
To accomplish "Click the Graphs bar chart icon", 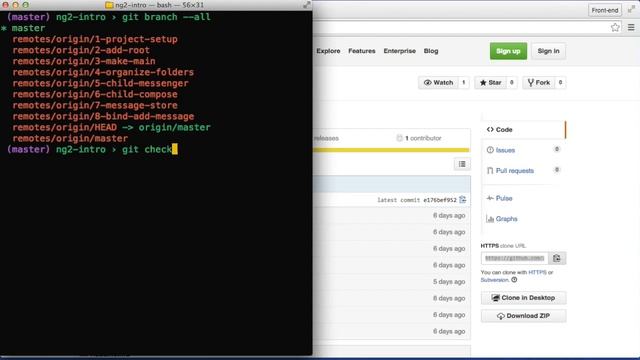I will tap(490, 219).
